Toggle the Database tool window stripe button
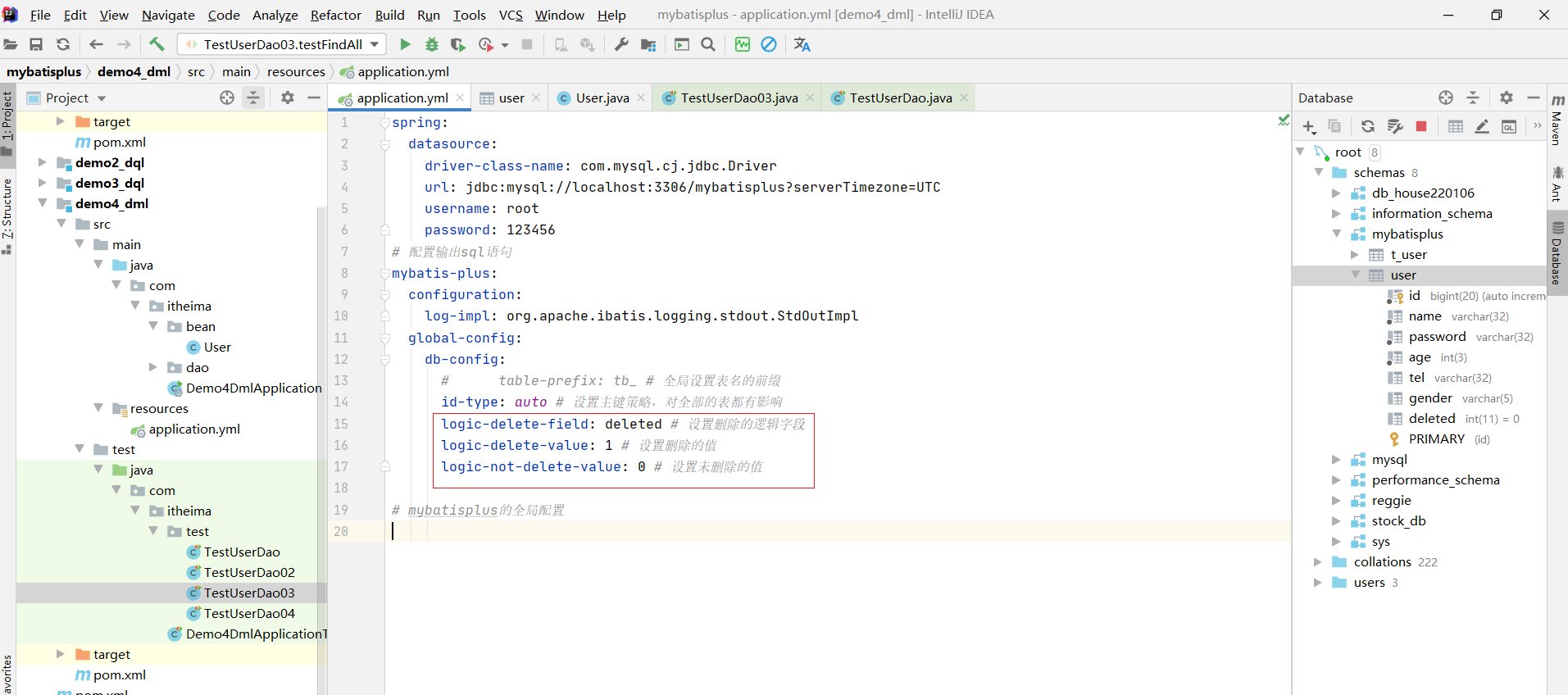The image size is (1568, 695). tap(1557, 252)
